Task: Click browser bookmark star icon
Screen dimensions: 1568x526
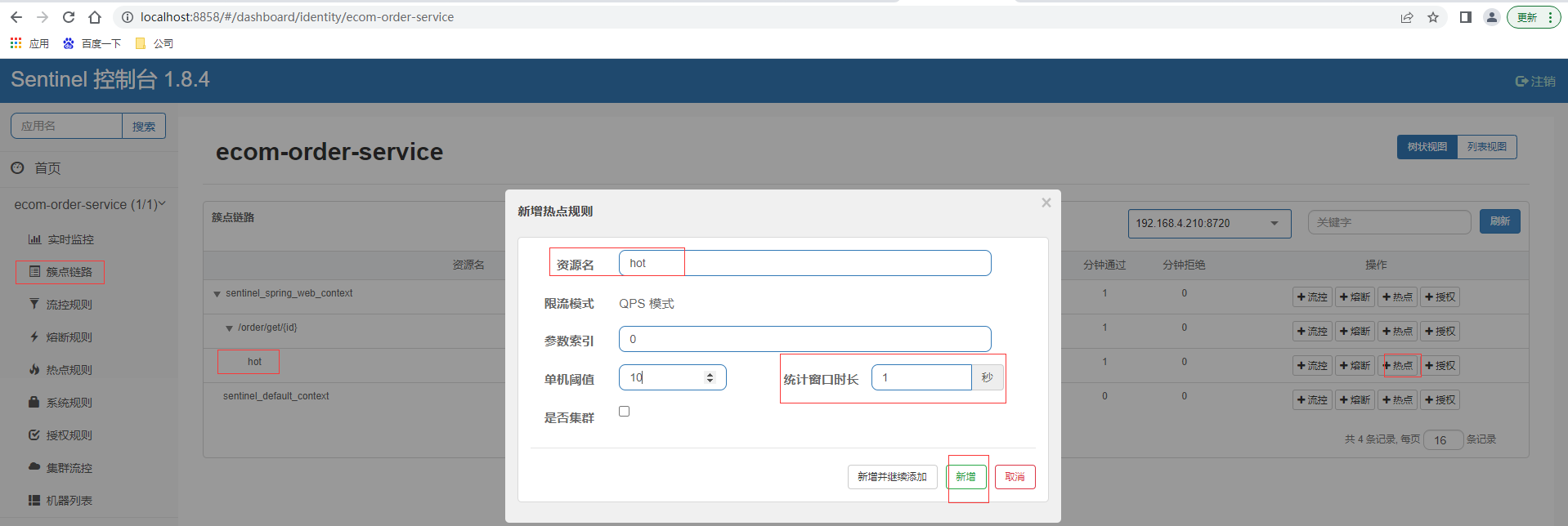Action: [1433, 17]
